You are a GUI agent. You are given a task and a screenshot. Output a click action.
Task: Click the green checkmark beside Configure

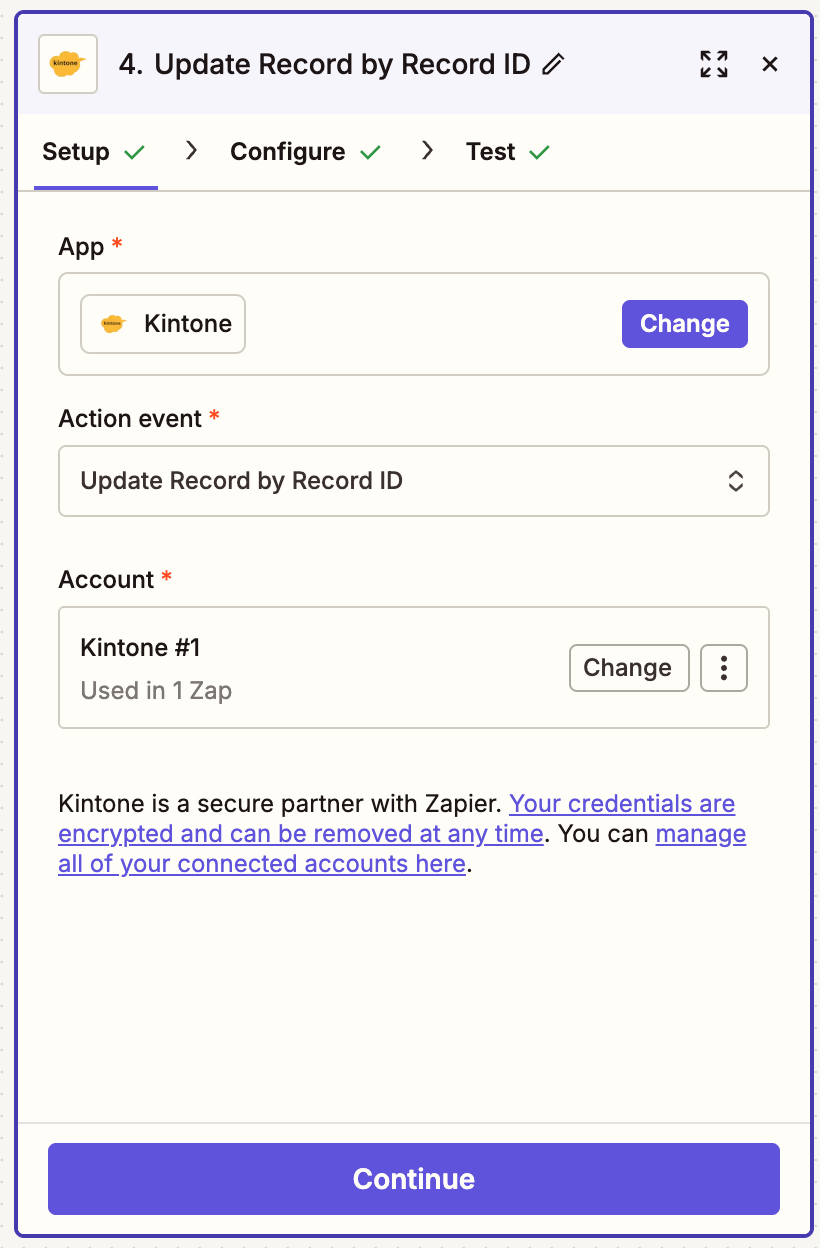pyautogui.click(x=371, y=151)
